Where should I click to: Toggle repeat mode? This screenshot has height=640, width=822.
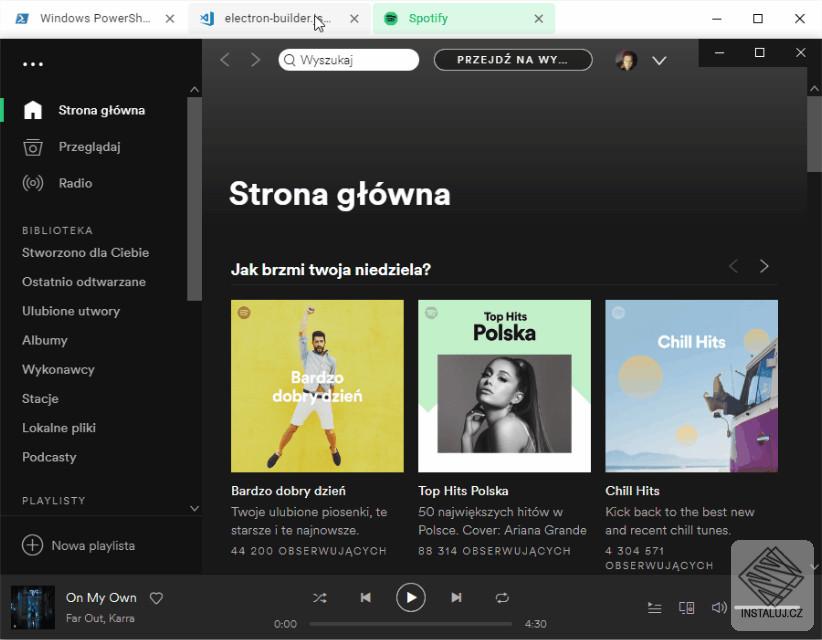(x=502, y=598)
